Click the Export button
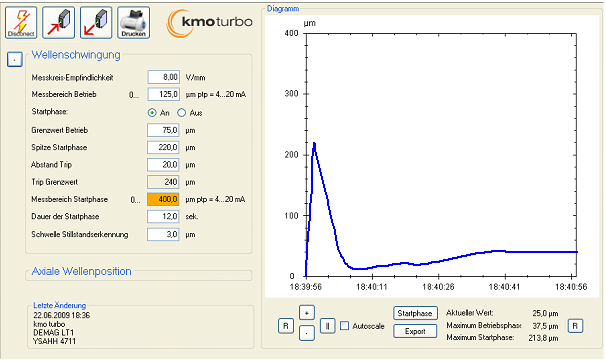The height and width of the screenshot is (361, 606). tap(415, 331)
